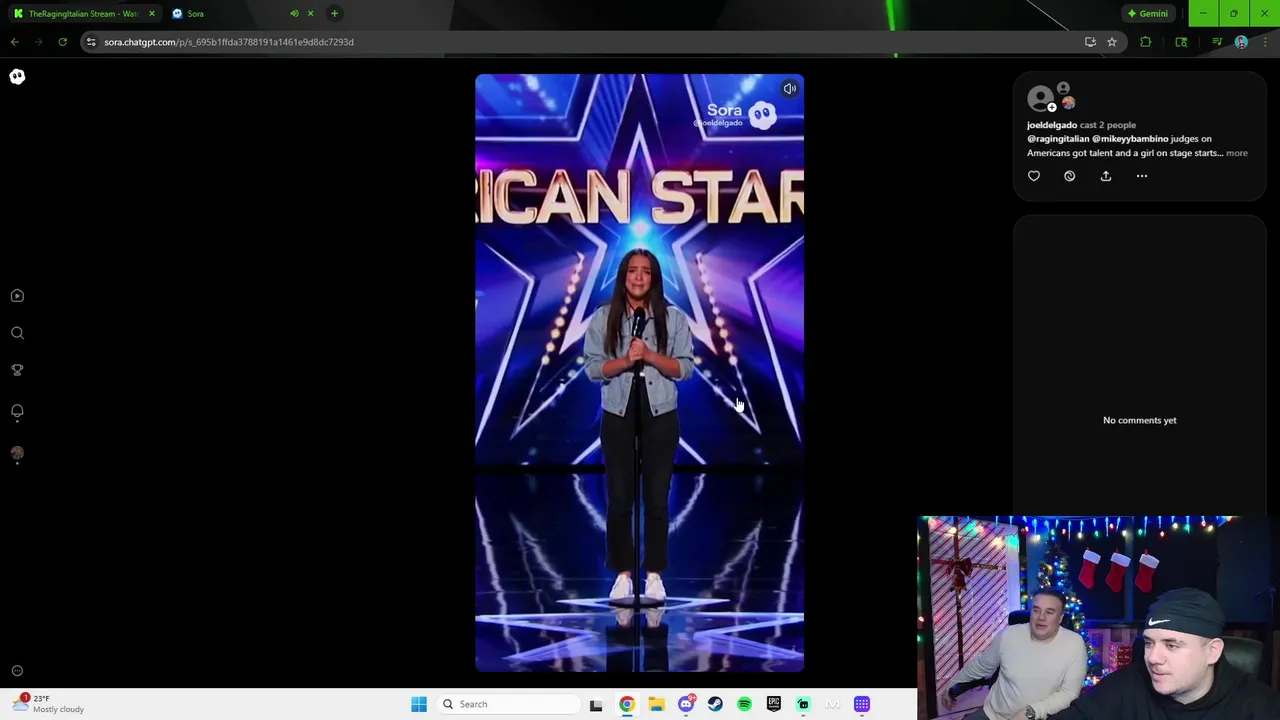This screenshot has height=720, width=1280.
Task: Click the "cast 2 people" text
Action: [x=1108, y=125]
